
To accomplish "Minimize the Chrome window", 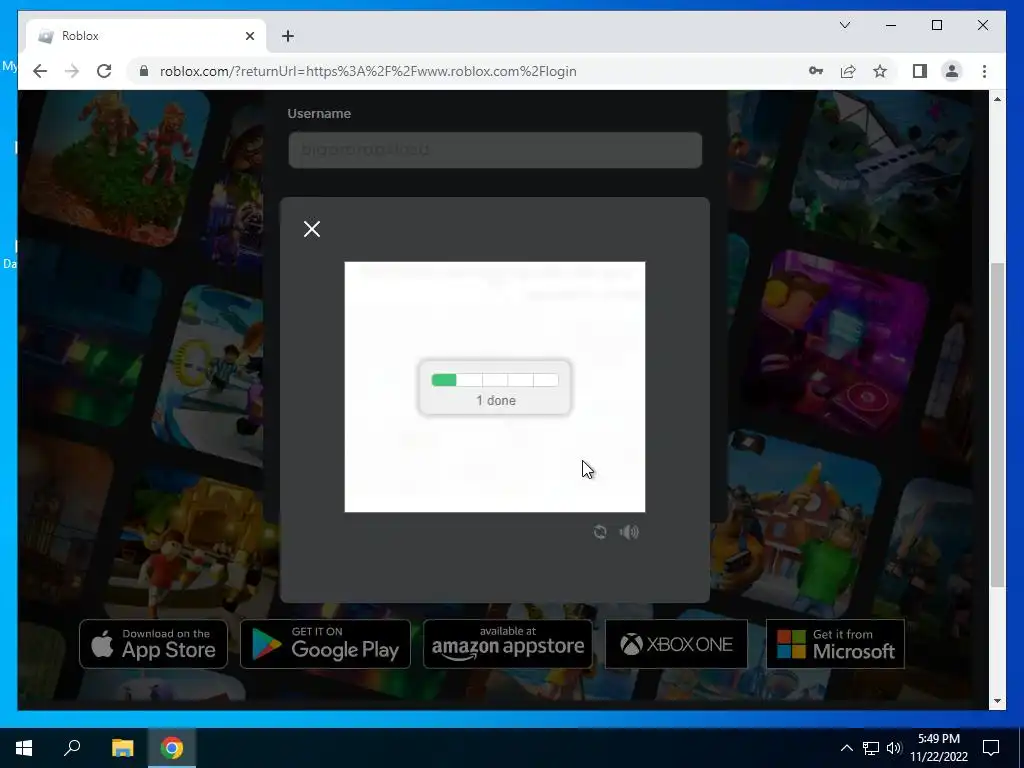I will (x=891, y=25).
